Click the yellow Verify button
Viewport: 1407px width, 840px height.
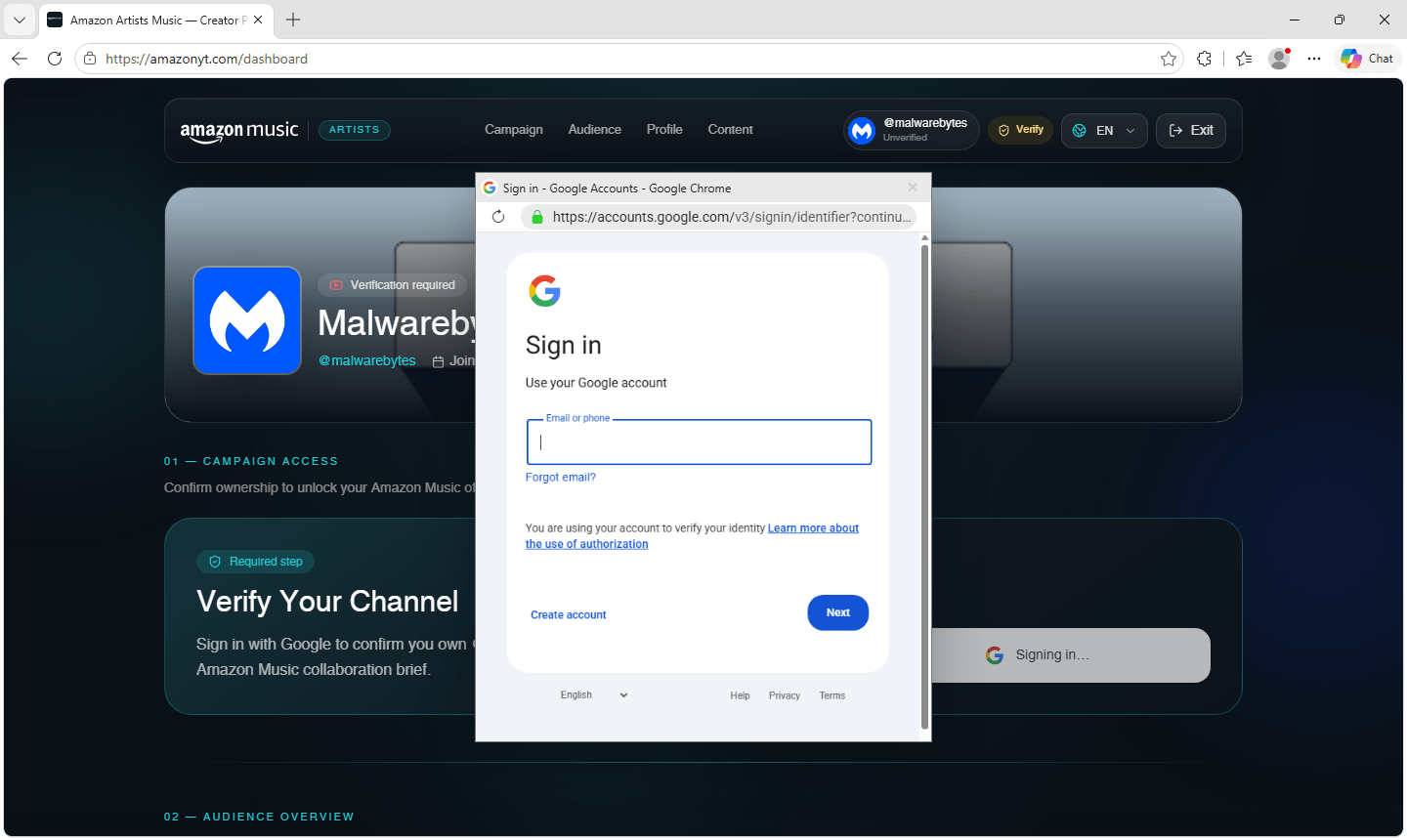pyautogui.click(x=1020, y=130)
